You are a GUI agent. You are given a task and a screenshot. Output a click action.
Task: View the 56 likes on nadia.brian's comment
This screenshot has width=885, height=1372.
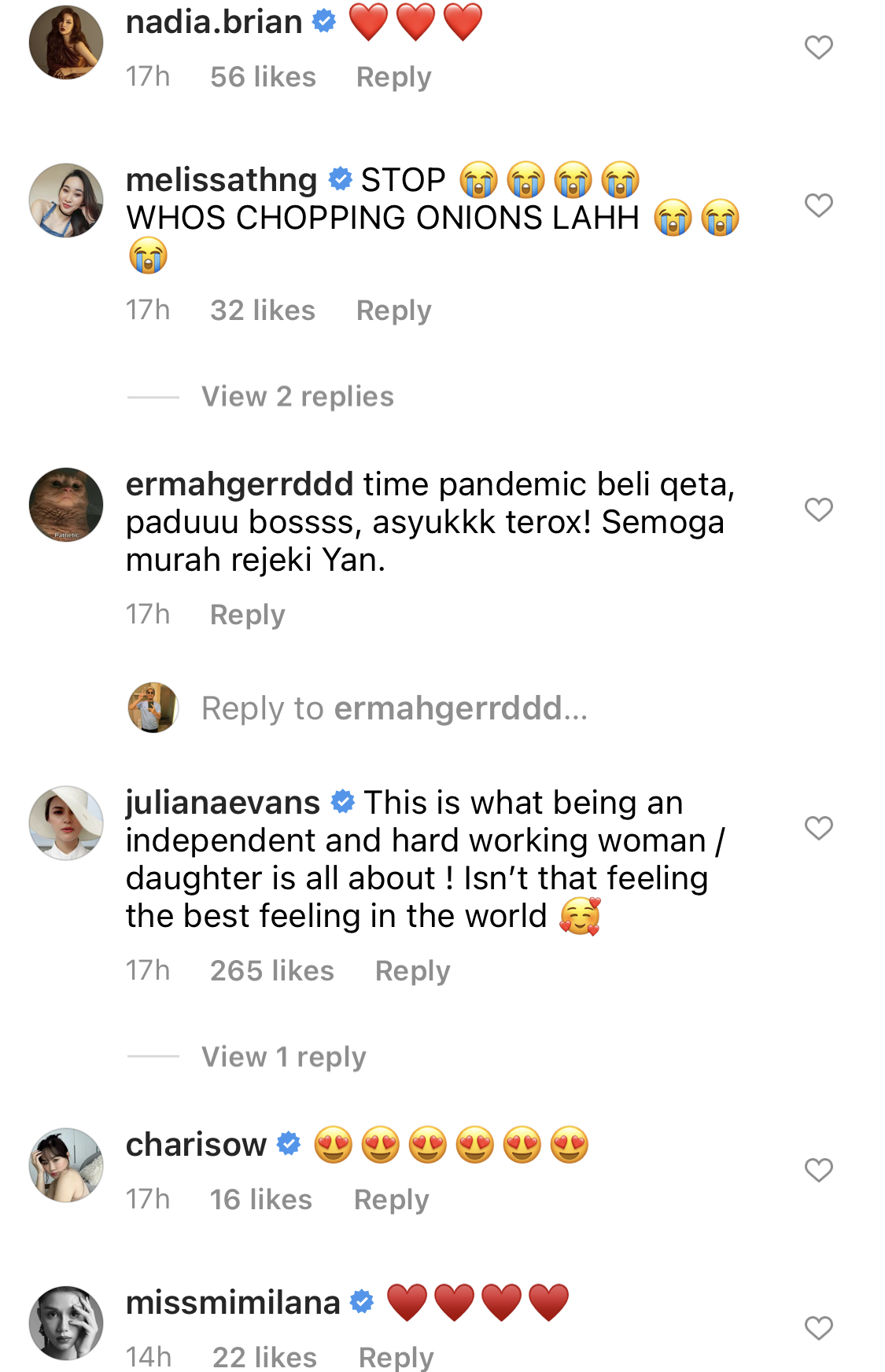263,77
